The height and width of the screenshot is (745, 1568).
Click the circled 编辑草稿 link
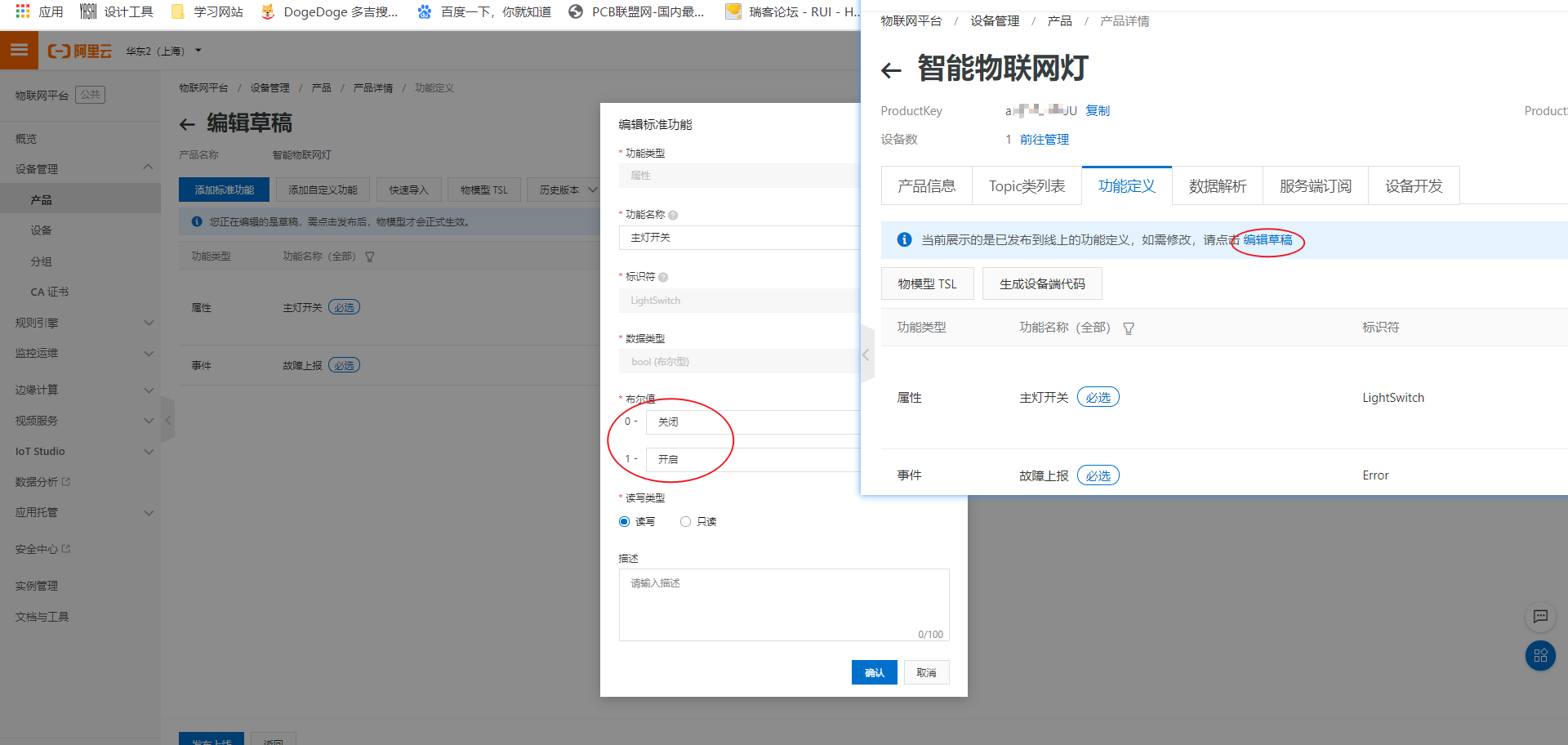tap(1266, 240)
